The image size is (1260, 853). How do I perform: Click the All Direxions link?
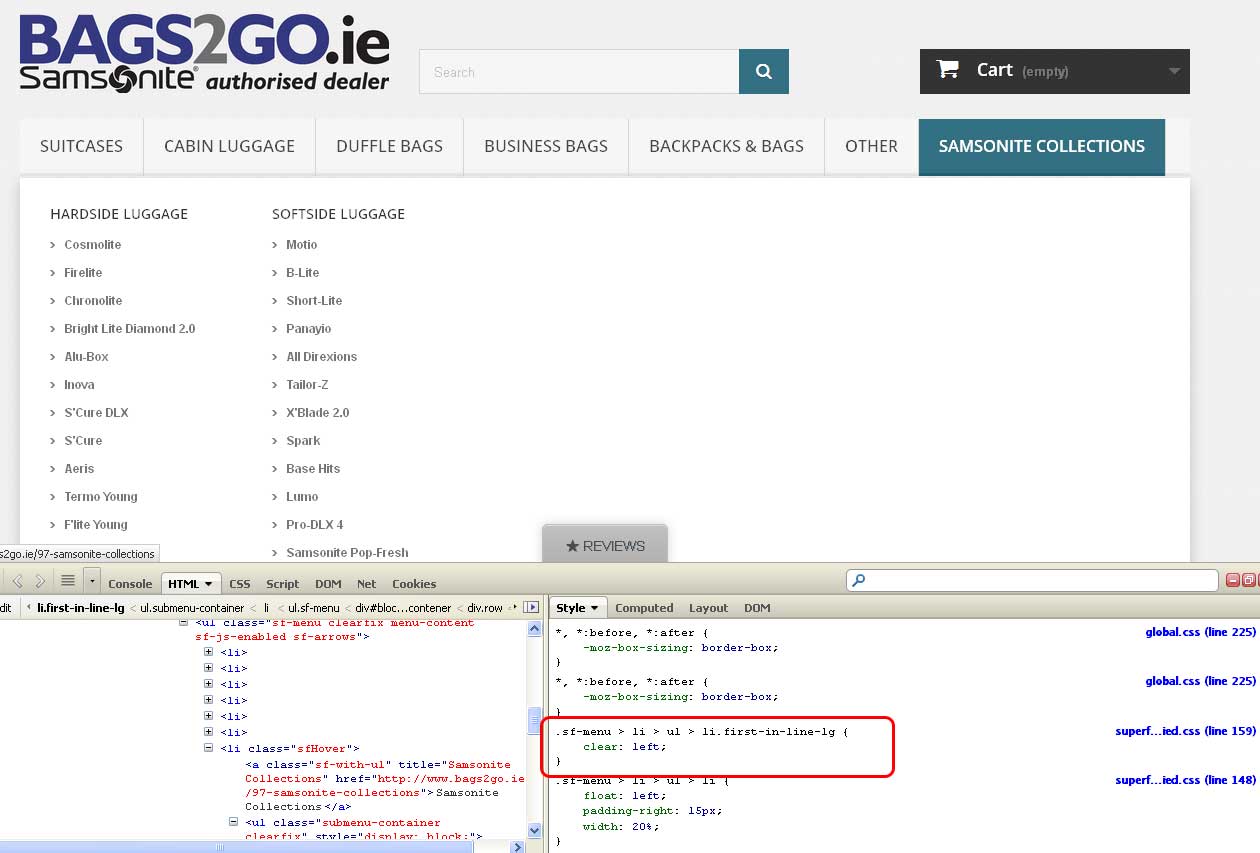(x=322, y=356)
